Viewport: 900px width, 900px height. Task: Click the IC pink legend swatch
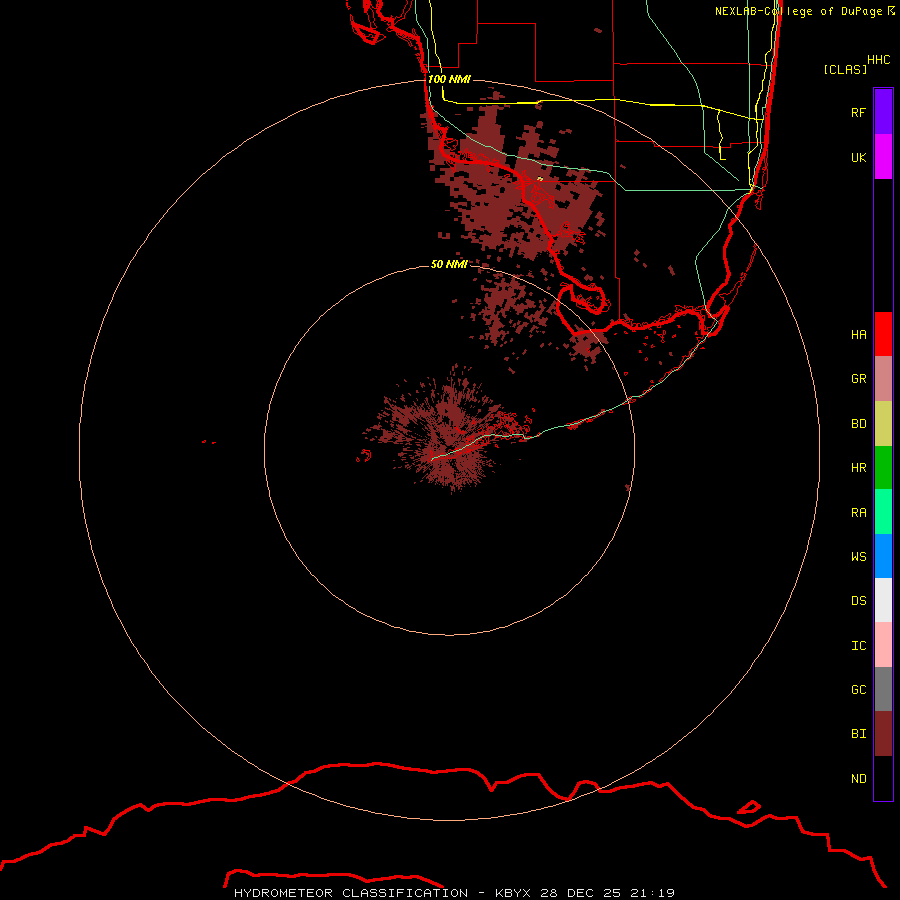point(883,645)
